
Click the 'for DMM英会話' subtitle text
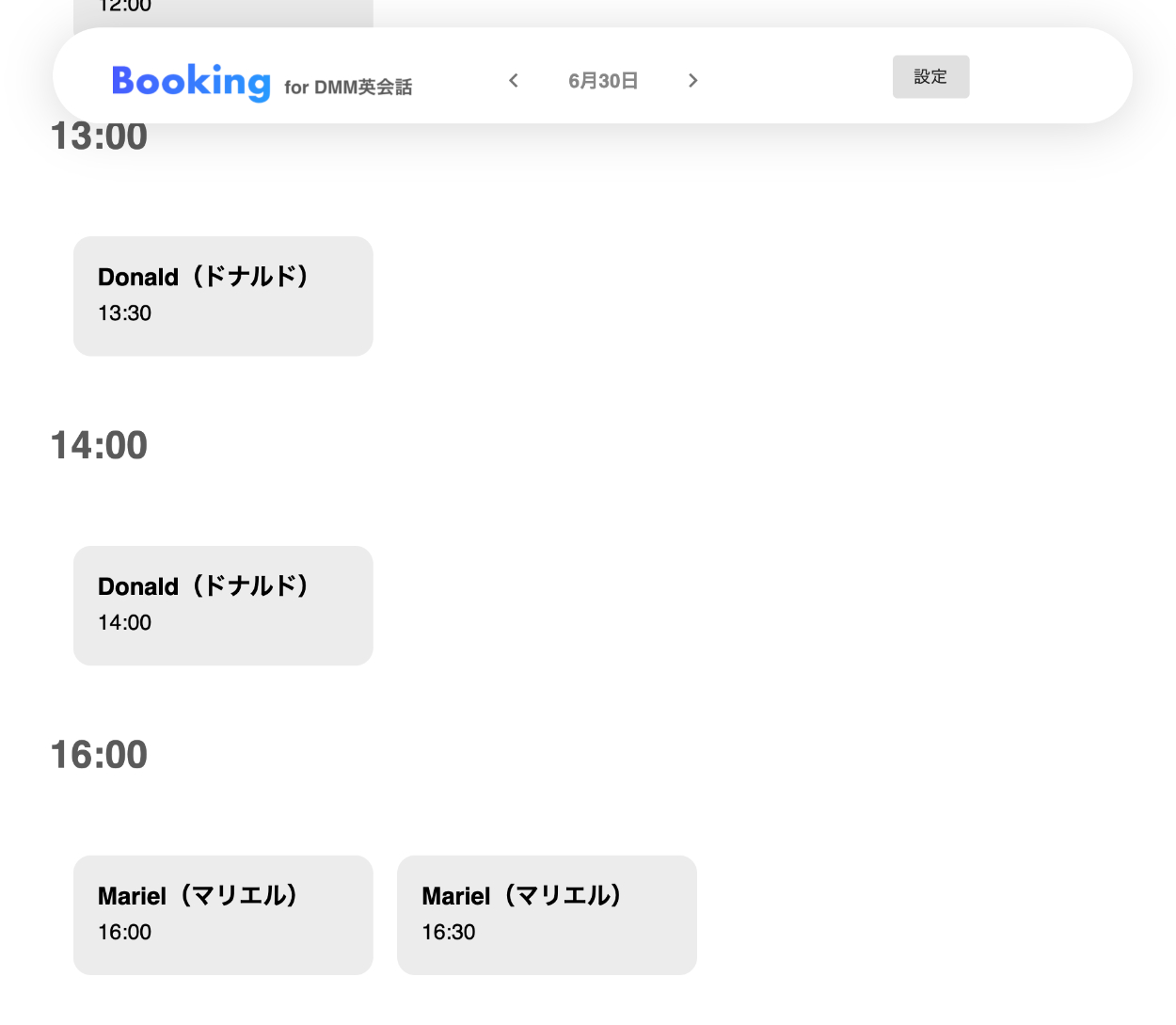[x=348, y=88]
